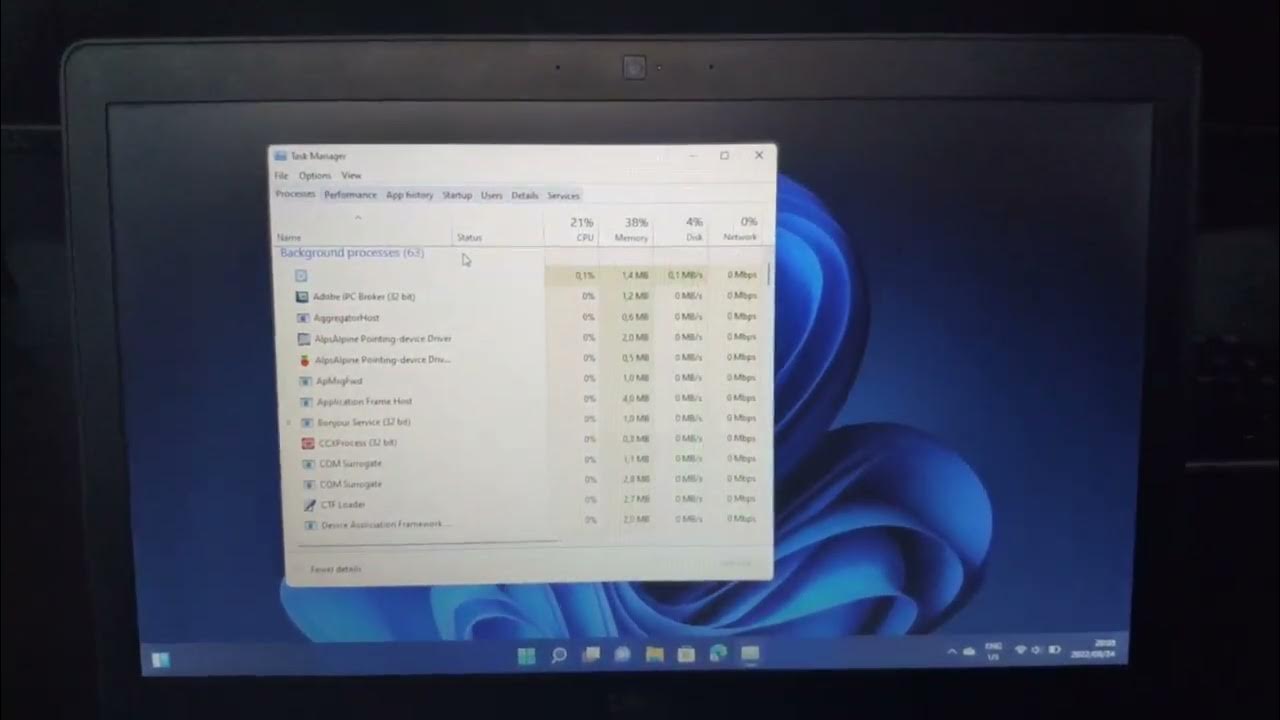Show hidden icons tray chevron
The image size is (1280, 720).
(x=951, y=652)
